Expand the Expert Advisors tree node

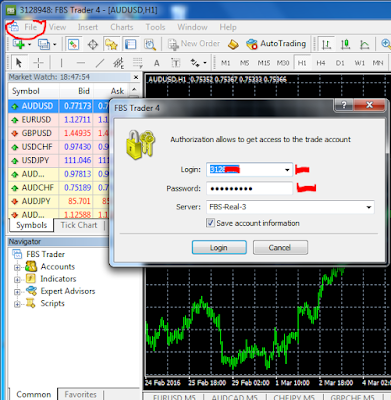[17, 292]
